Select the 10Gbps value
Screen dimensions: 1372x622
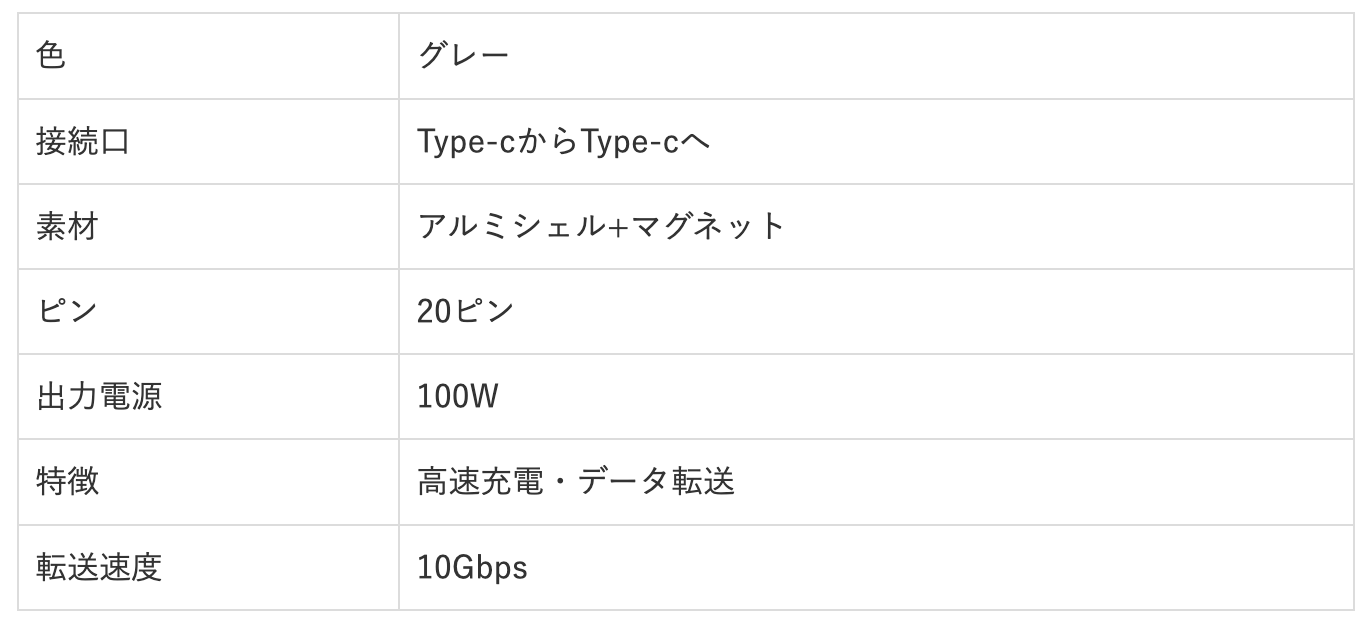pyautogui.click(x=472, y=568)
